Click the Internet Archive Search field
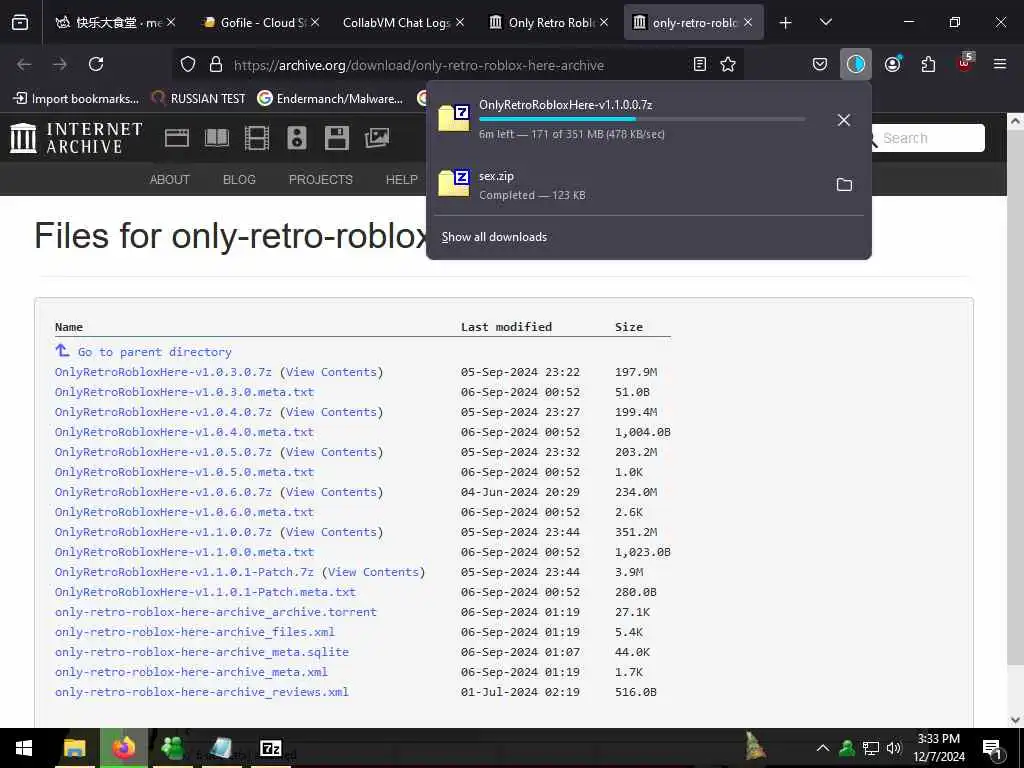Viewport: 1024px width, 768px height. click(x=931, y=138)
